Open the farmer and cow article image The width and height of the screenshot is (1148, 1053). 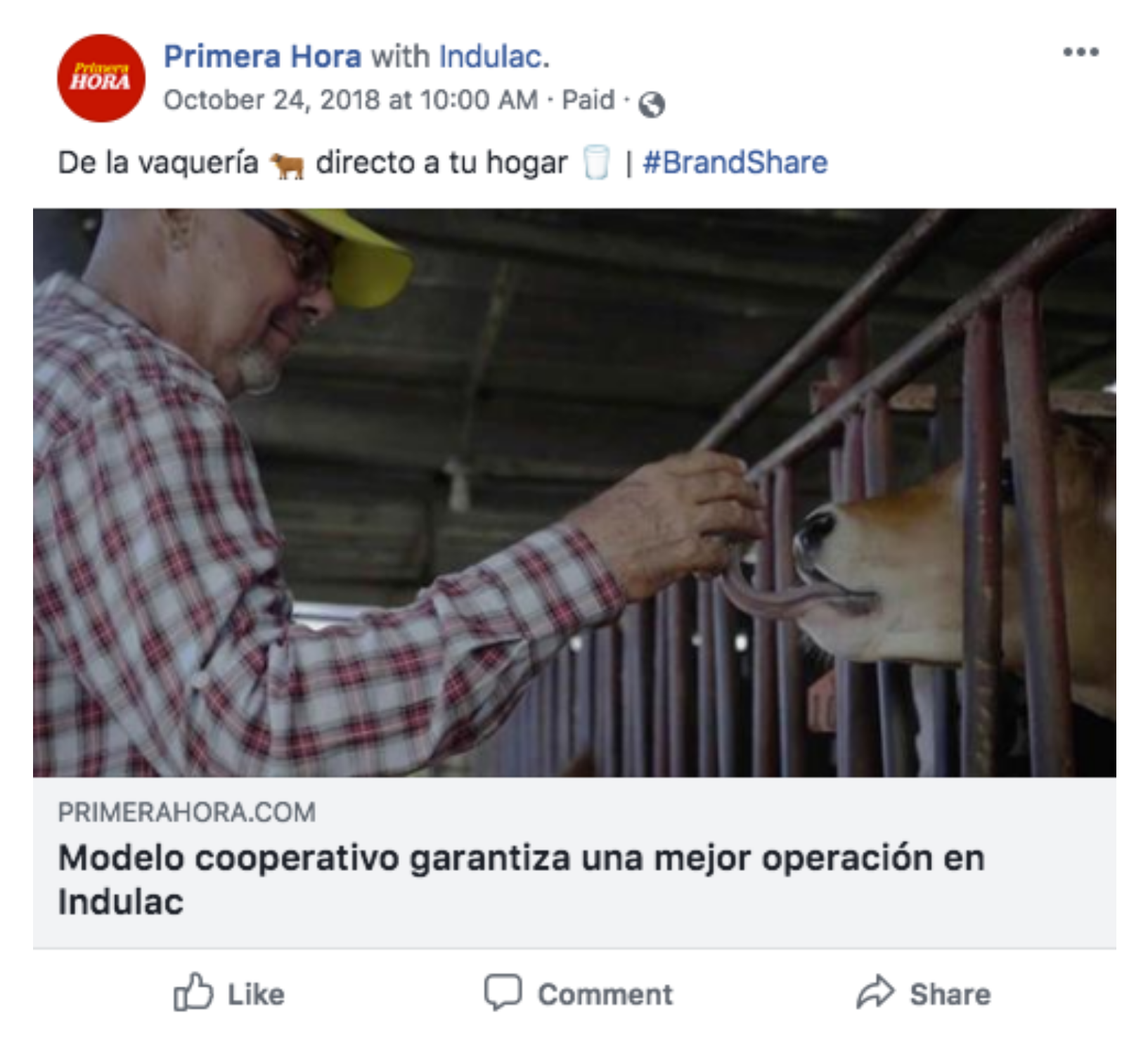click(x=574, y=492)
